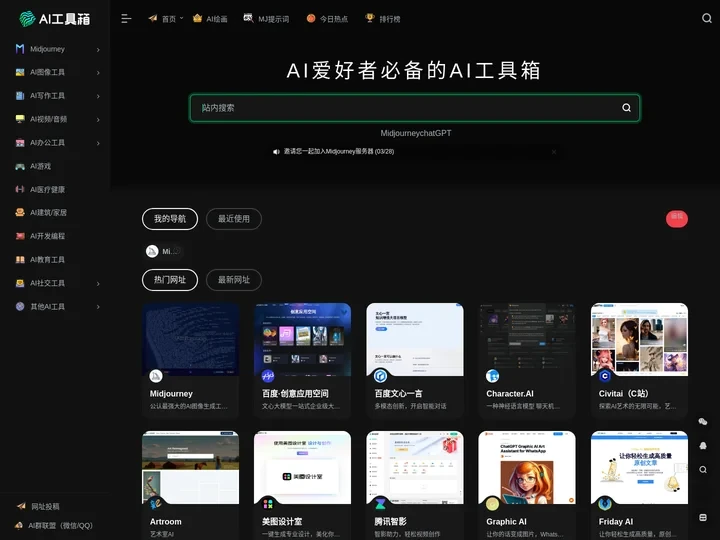
Task: Click the AI办公工具 sidebar icon
Action: [20, 142]
